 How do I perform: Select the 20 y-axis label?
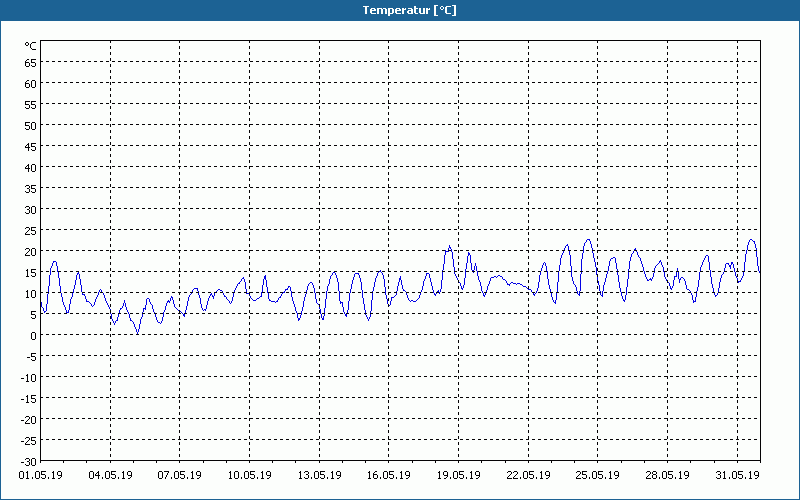coord(31,252)
